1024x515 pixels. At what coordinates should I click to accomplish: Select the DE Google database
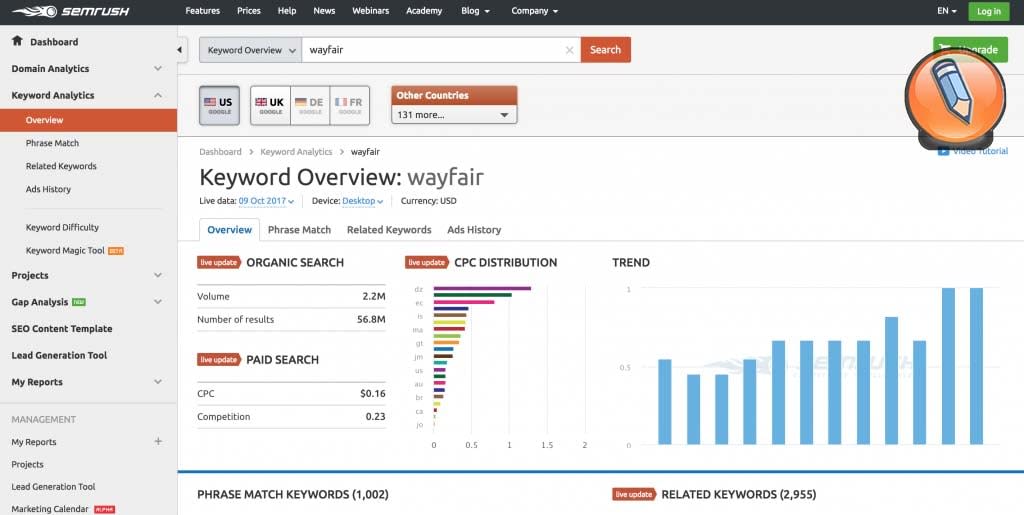pyautogui.click(x=310, y=105)
